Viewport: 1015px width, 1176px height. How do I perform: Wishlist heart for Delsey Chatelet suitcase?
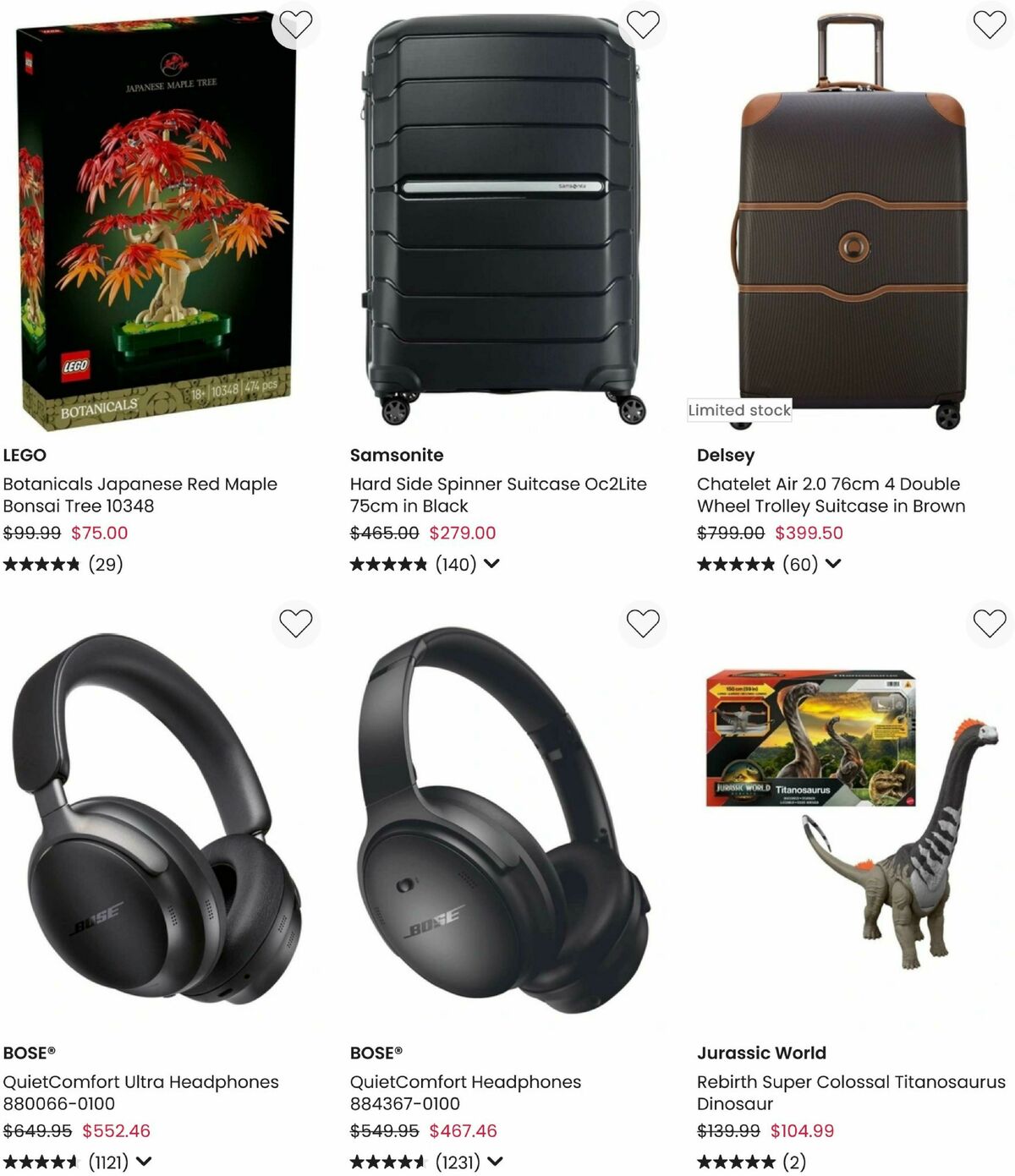(x=989, y=25)
